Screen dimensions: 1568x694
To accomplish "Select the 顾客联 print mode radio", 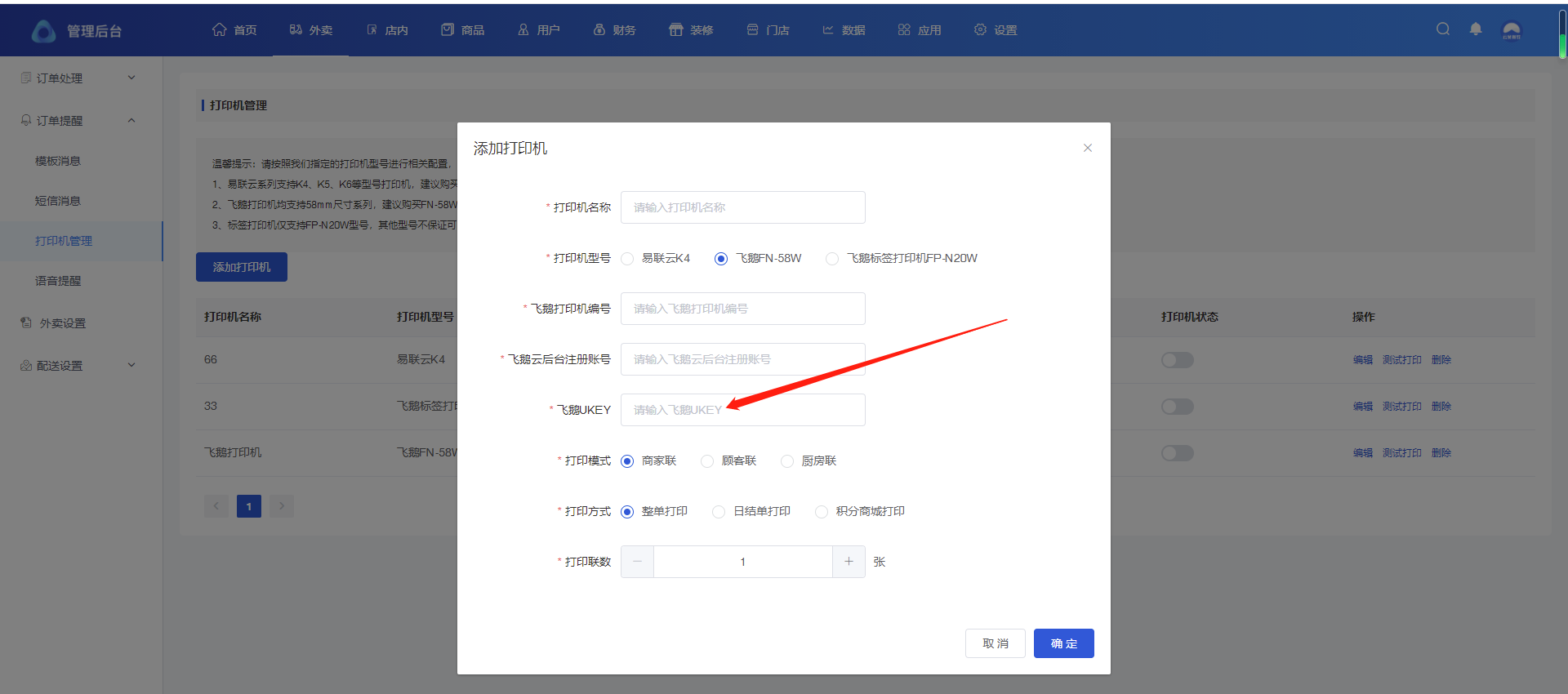I will 707,461.
